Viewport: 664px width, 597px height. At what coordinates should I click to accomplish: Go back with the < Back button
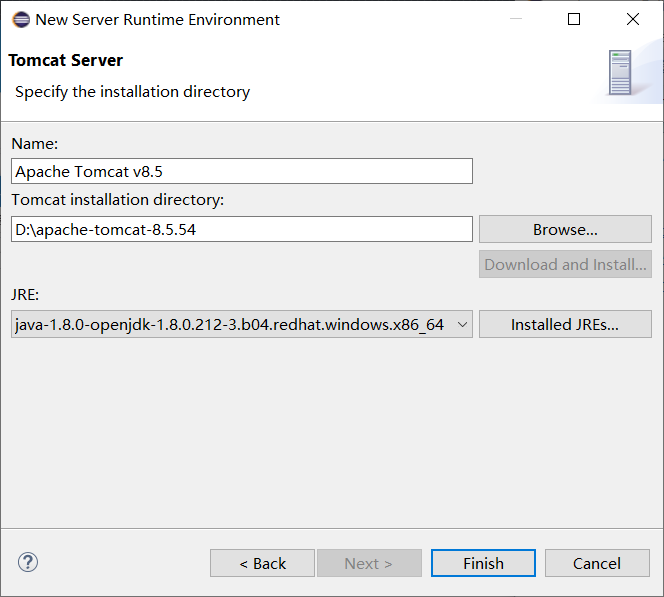pos(263,563)
